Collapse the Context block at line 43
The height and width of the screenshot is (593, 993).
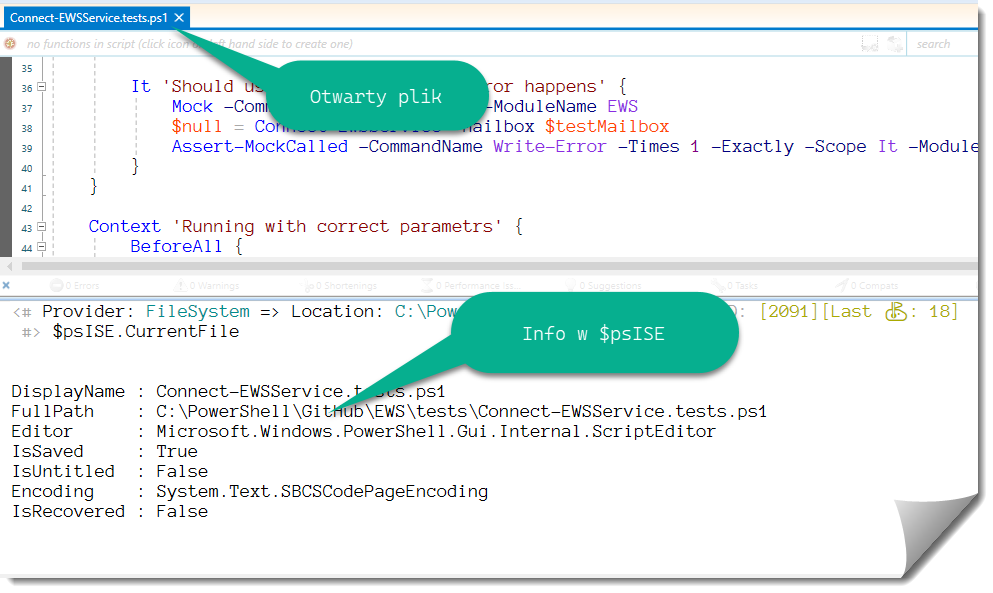42,227
